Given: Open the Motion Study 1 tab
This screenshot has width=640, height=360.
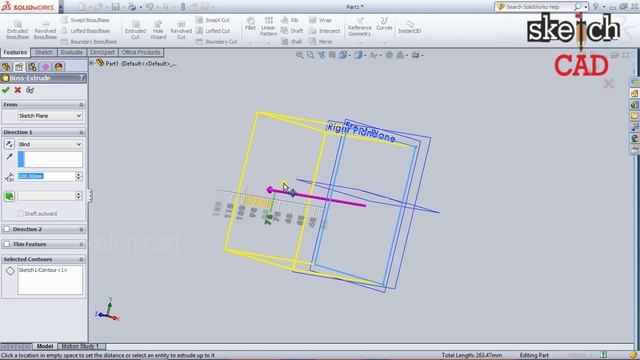Looking at the screenshot, I should (x=80, y=346).
